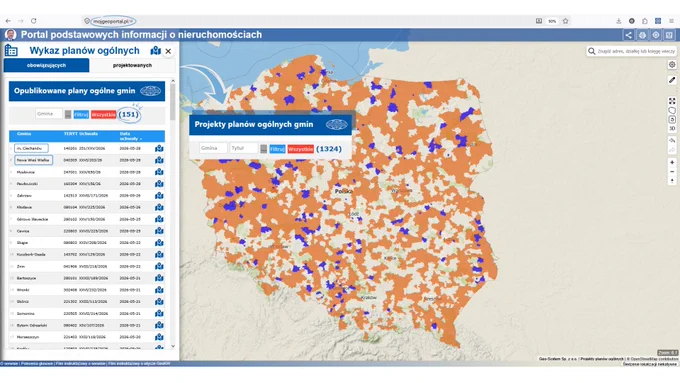The width and height of the screenshot is (680, 383).
Task: Click building list icon at panel top-left
Action: [x=11, y=50]
